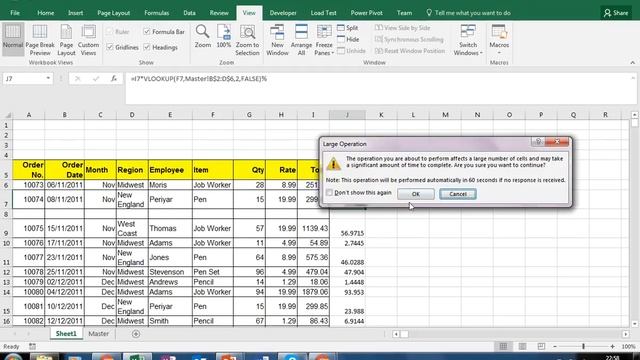Switch to Master sheet tab
The width and height of the screenshot is (640, 360).
[x=99, y=334]
